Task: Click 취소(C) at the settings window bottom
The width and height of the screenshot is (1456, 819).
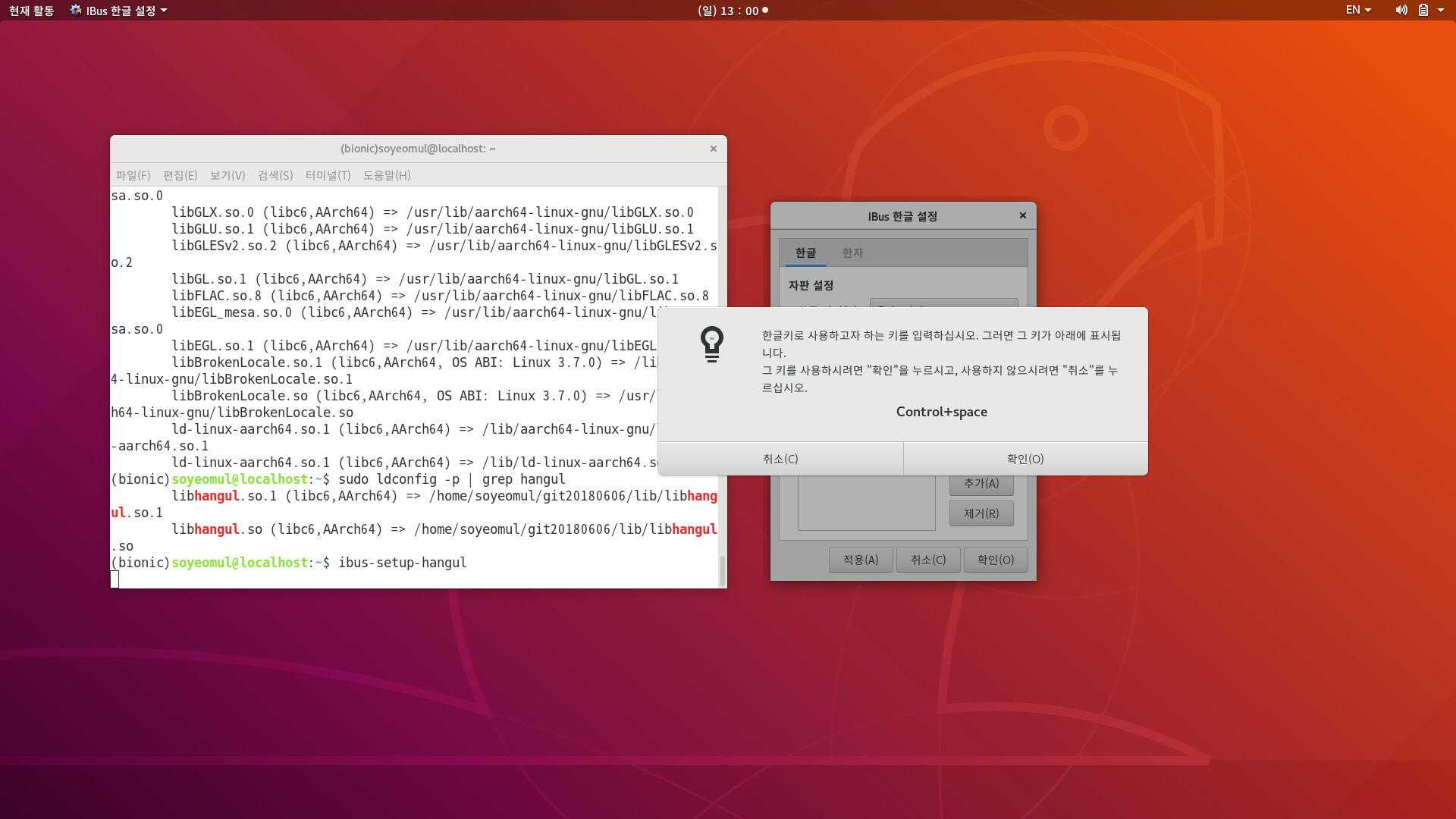Action: coord(928,560)
